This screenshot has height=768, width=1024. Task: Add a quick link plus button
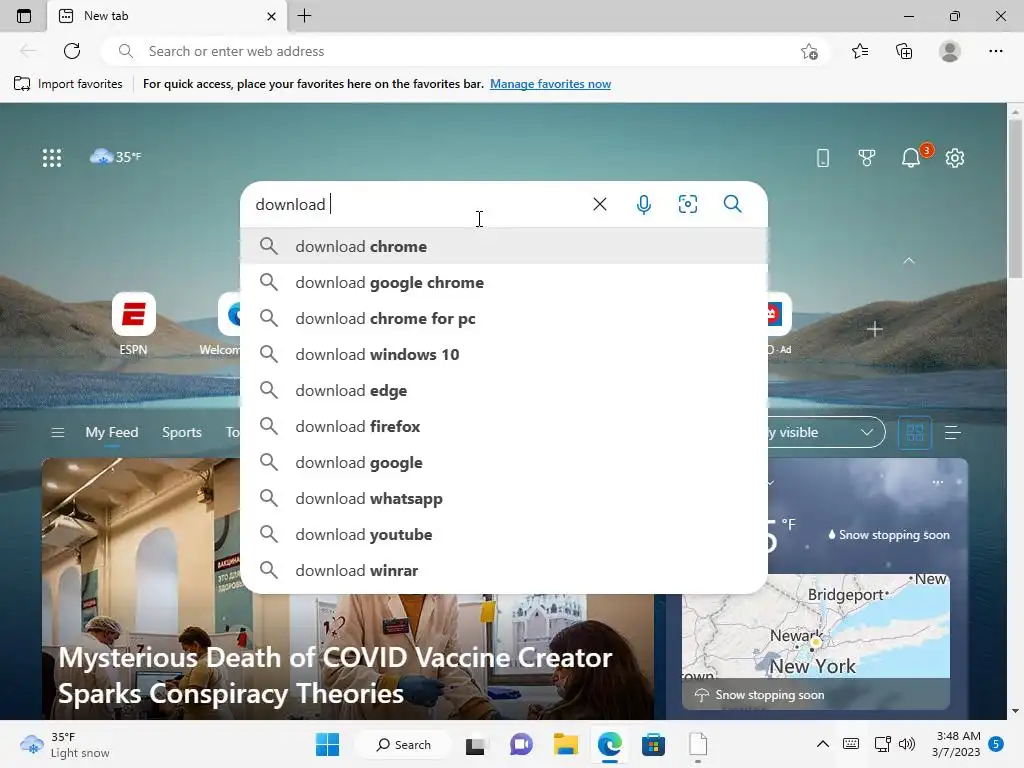(874, 329)
